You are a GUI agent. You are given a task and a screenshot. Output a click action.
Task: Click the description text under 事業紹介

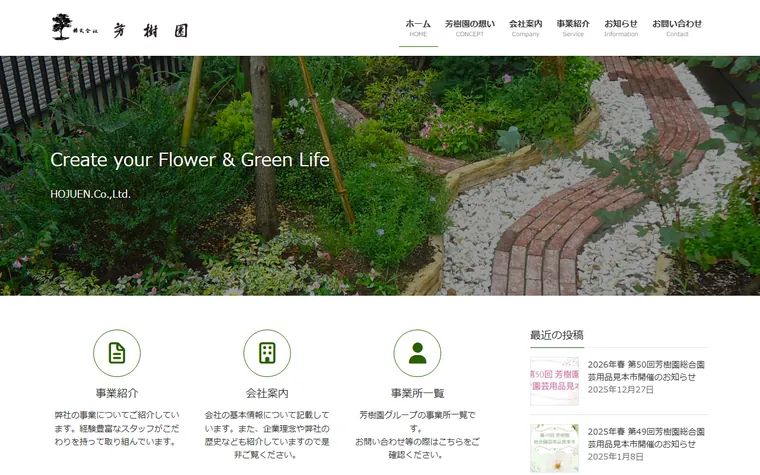[117, 428]
